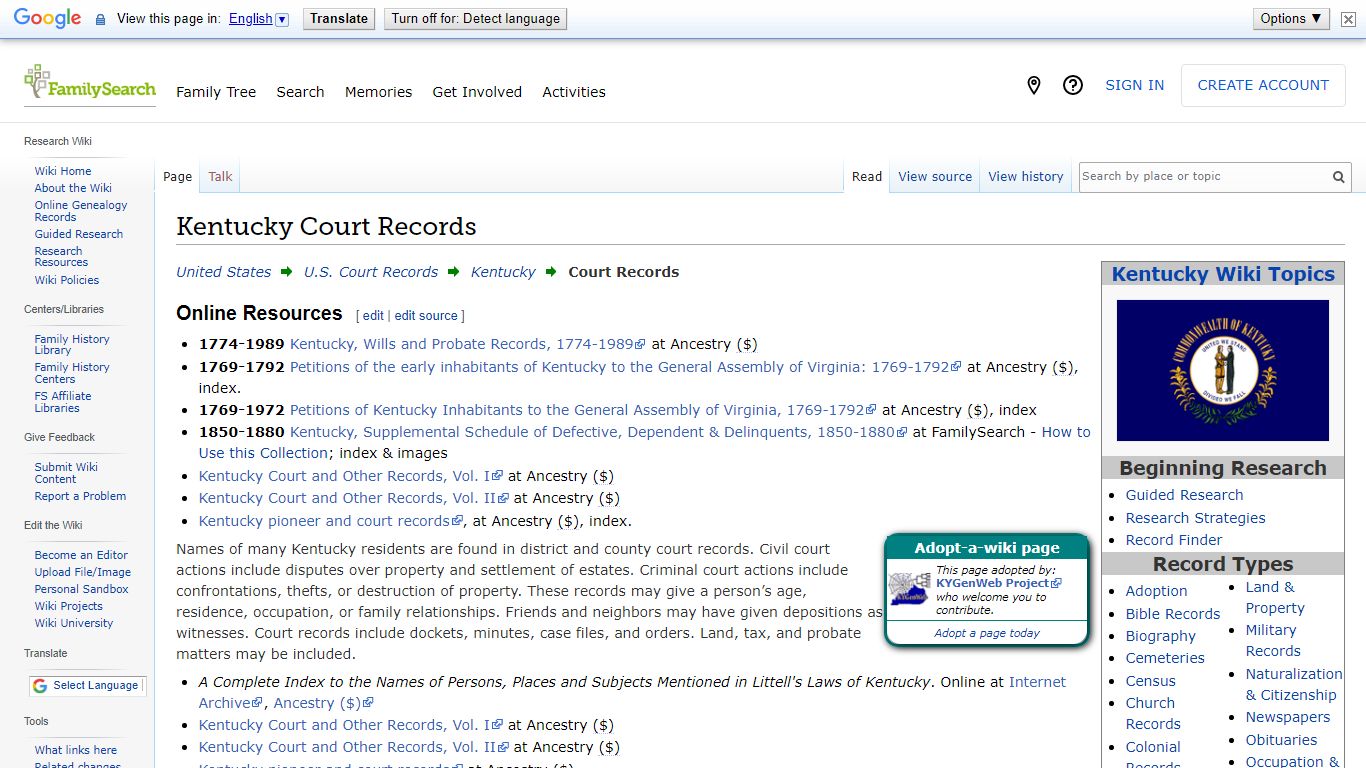Click Submit Wiki Content link
Viewport: 1366px width, 768px height.
(66, 473)
